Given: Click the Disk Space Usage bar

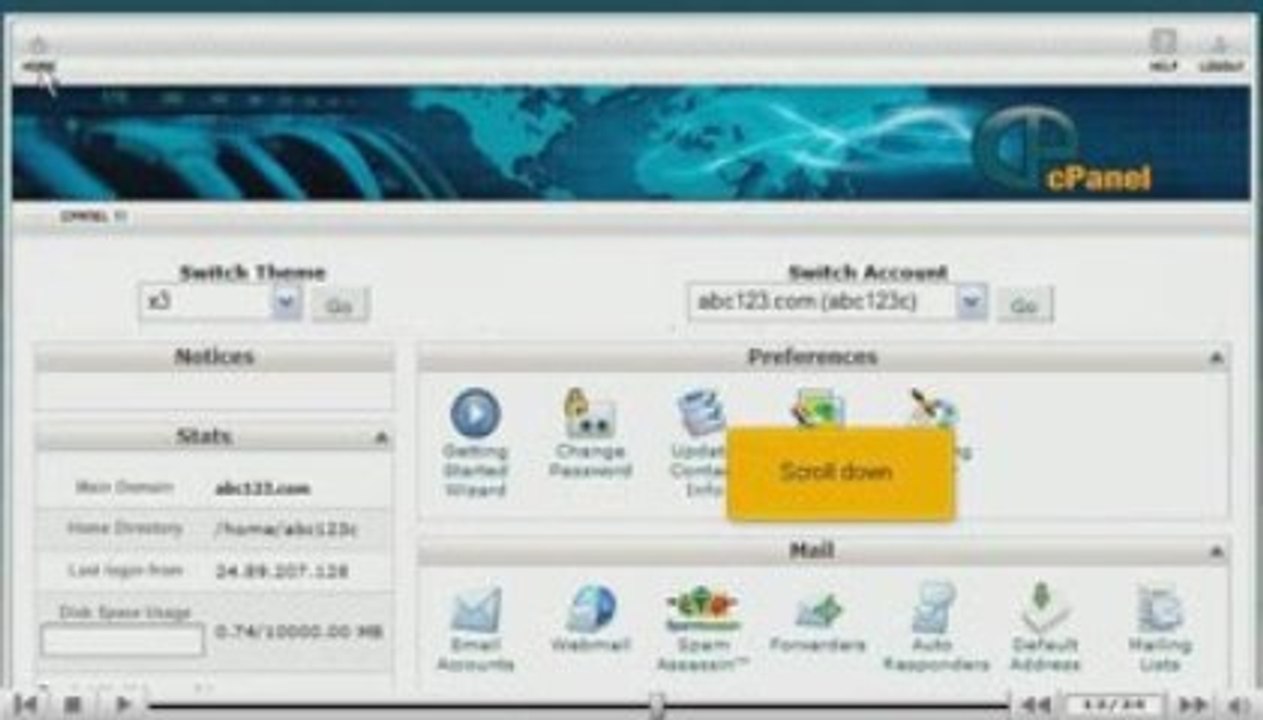Looking at the screenshot, I should [122, 640].
